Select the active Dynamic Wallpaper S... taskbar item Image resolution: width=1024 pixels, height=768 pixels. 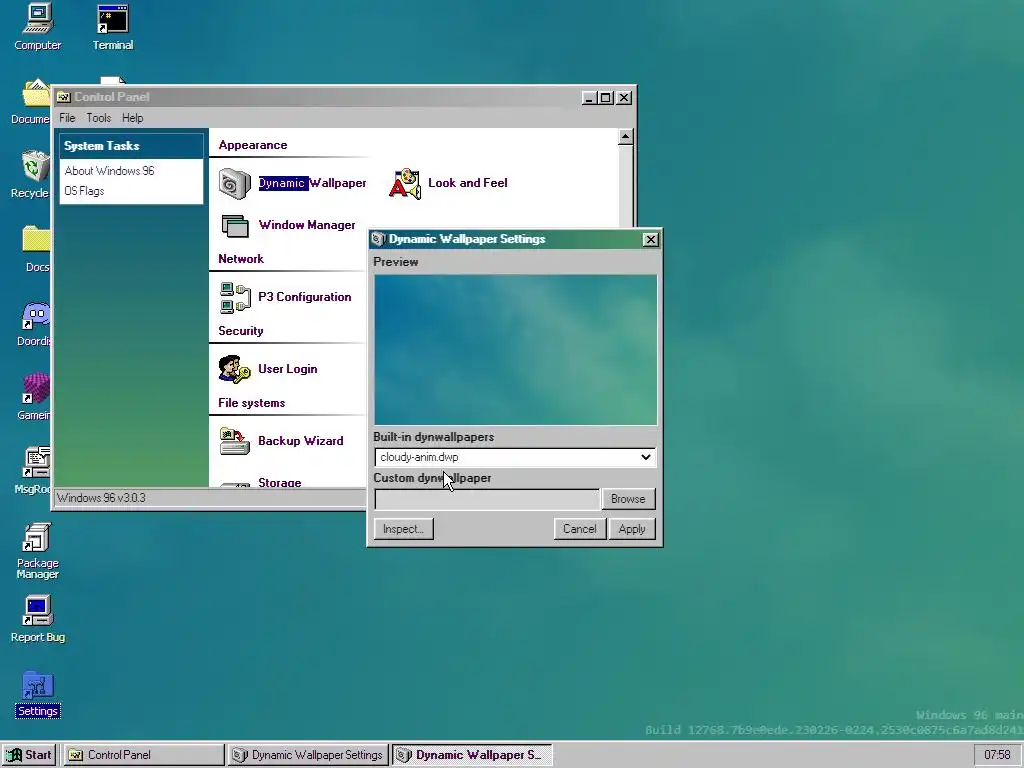[x=472, y=755]
